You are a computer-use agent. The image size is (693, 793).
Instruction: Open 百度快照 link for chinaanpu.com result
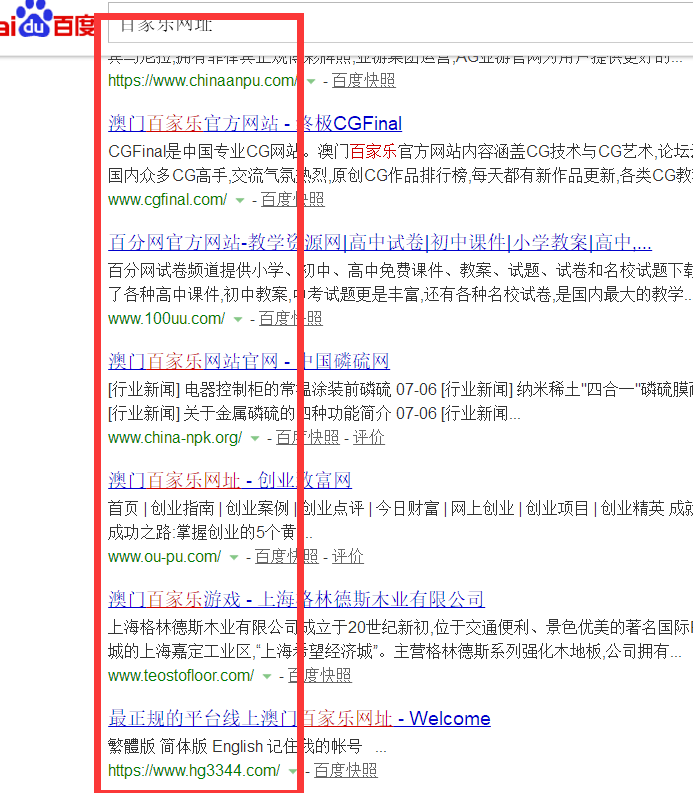pos(364,80)
